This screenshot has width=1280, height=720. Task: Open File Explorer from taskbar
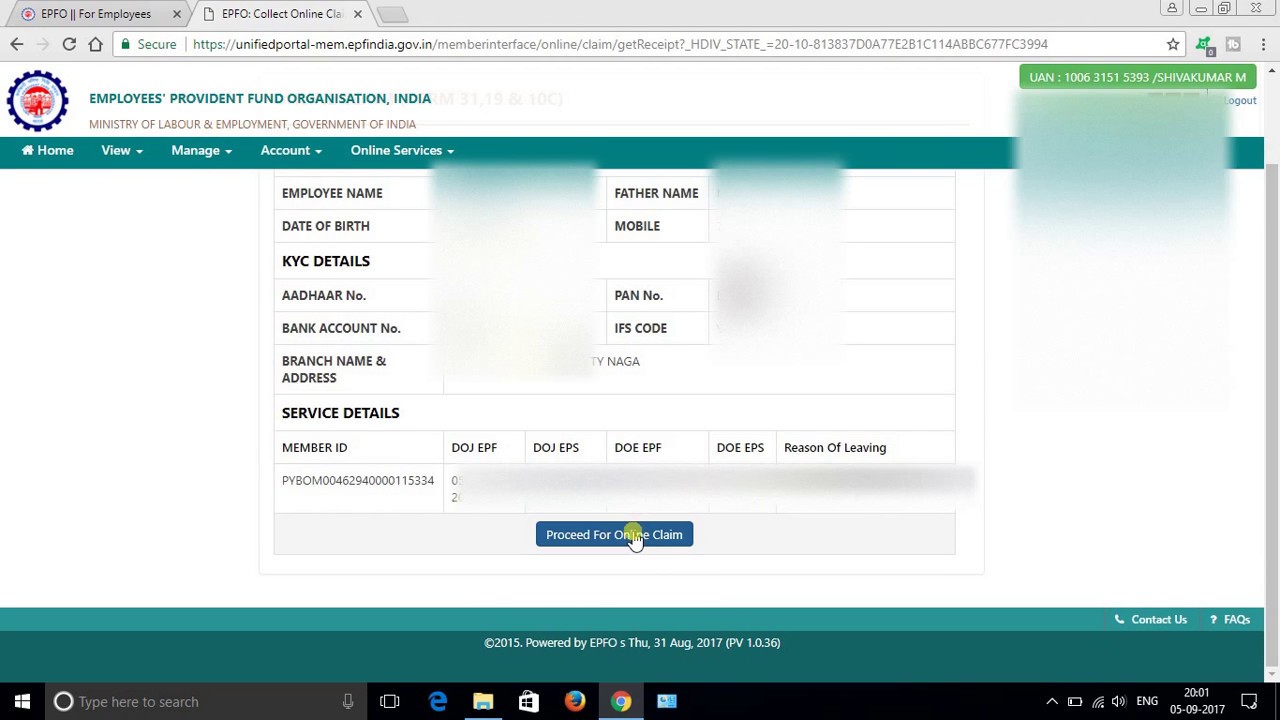483,701
